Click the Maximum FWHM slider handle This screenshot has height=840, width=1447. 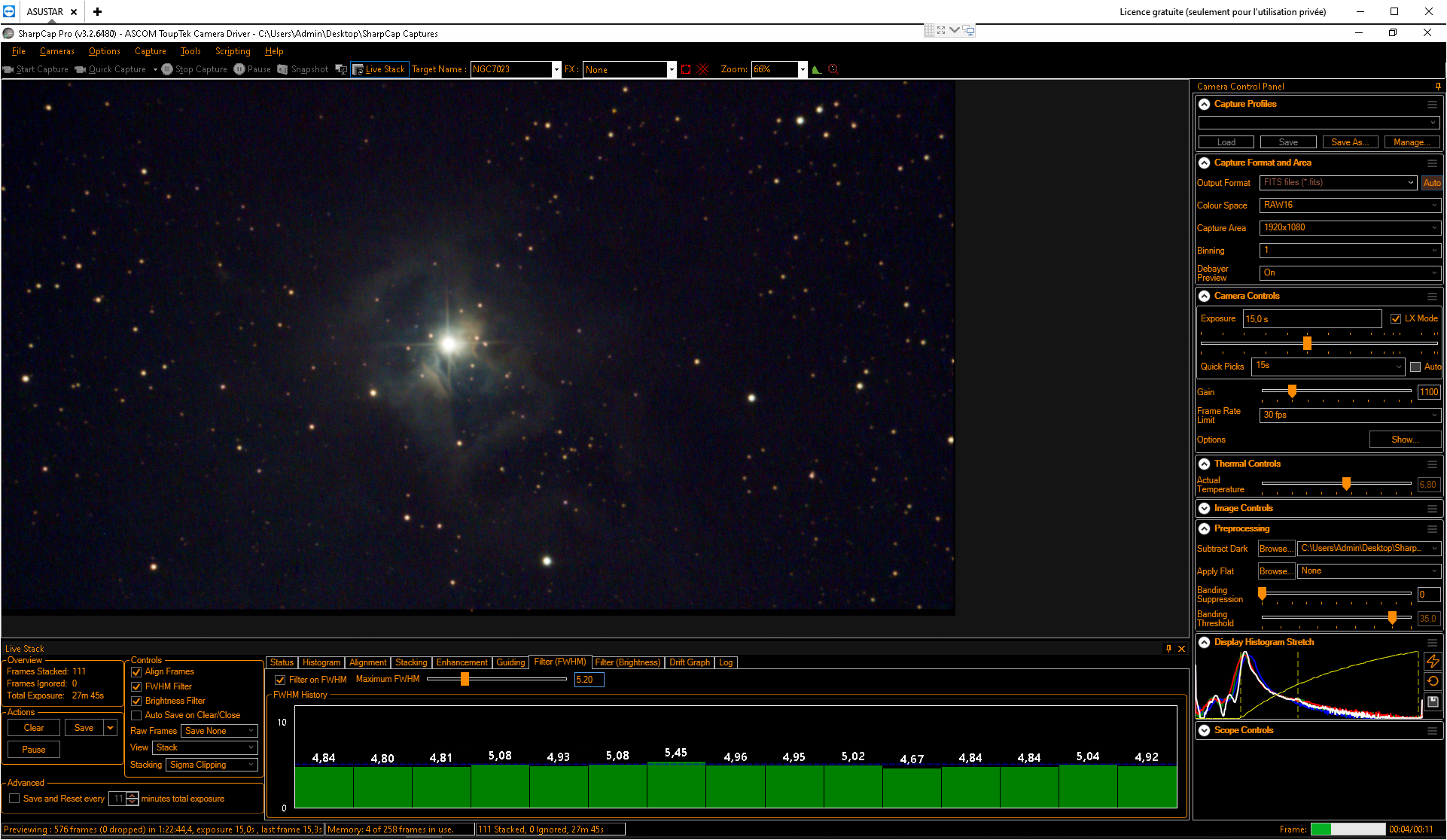(x=465, y=679)
